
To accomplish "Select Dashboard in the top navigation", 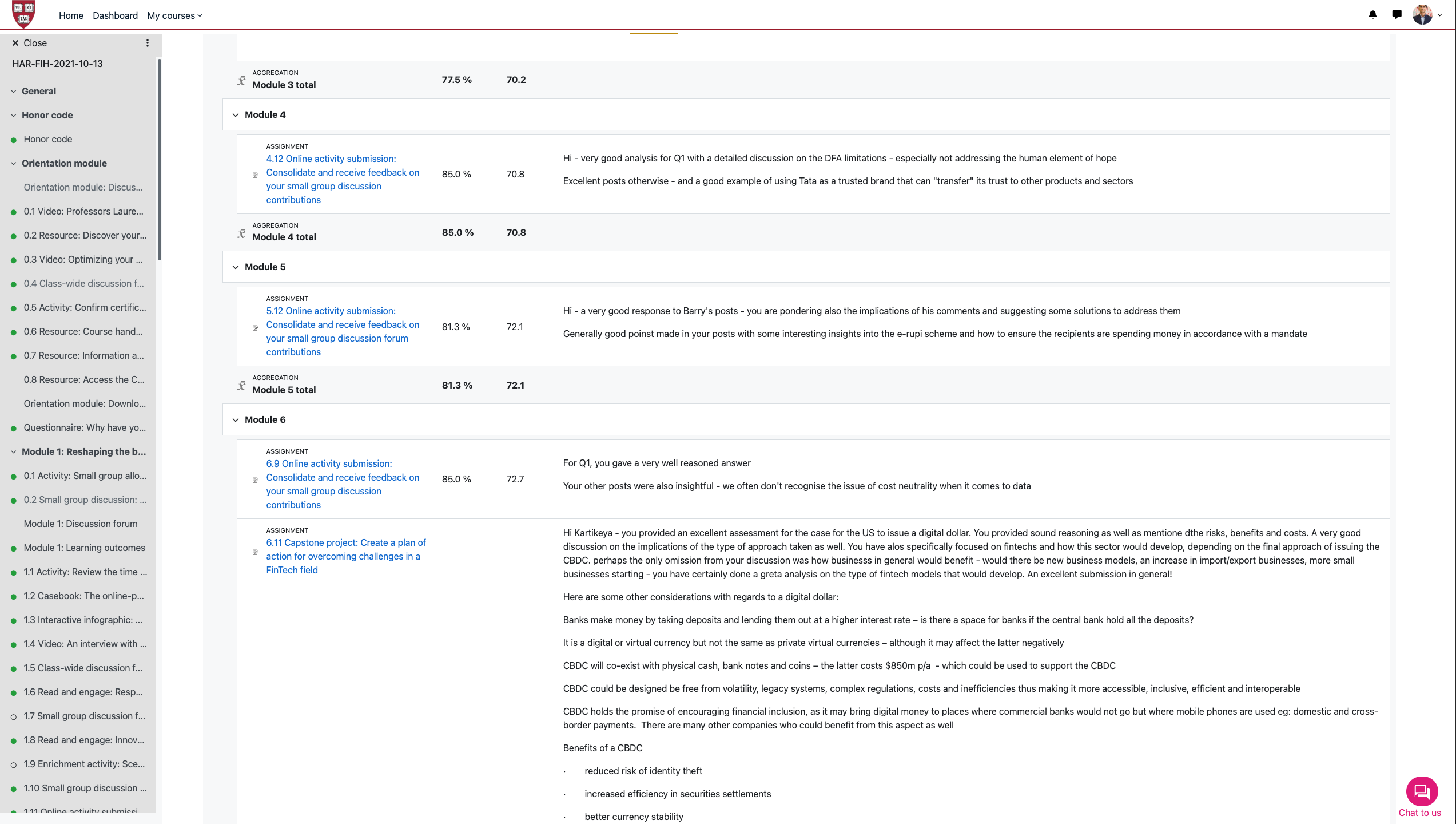I will click(x=115, y=15).
